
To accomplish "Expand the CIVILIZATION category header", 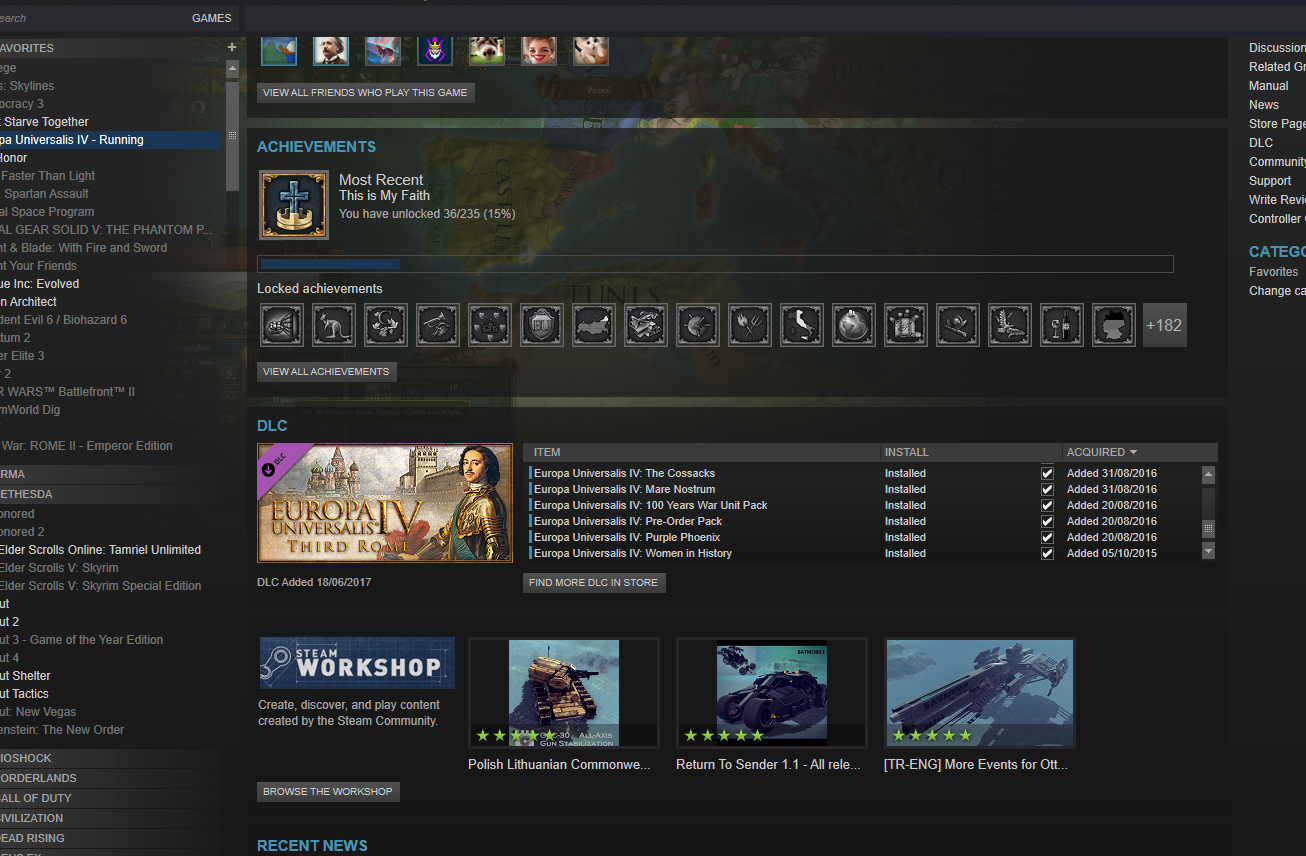I will pyautogui.click(x=111, y=818).
